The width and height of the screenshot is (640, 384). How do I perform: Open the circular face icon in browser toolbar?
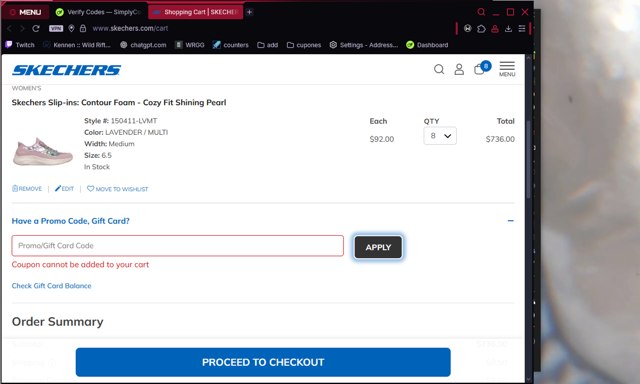[x=468, y=28]
